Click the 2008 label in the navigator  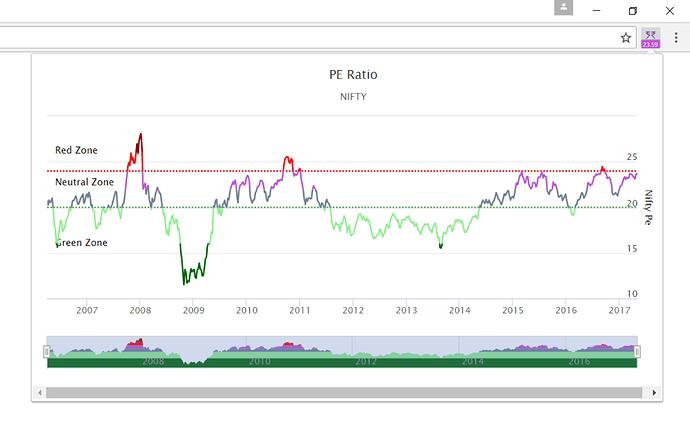[153, 361]
